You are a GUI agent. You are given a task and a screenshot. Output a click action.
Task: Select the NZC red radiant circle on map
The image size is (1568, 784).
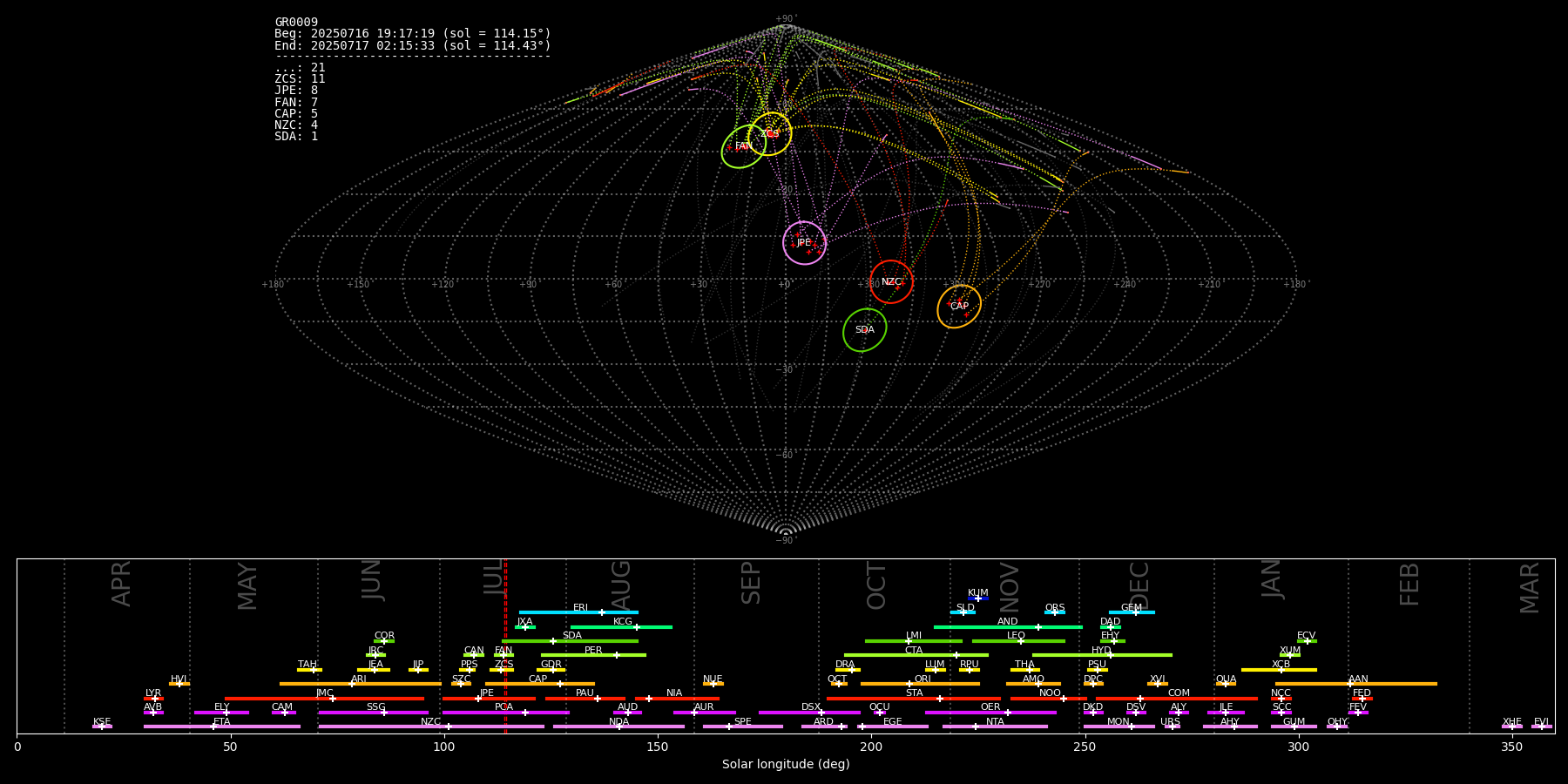click(x=891, y=281)
